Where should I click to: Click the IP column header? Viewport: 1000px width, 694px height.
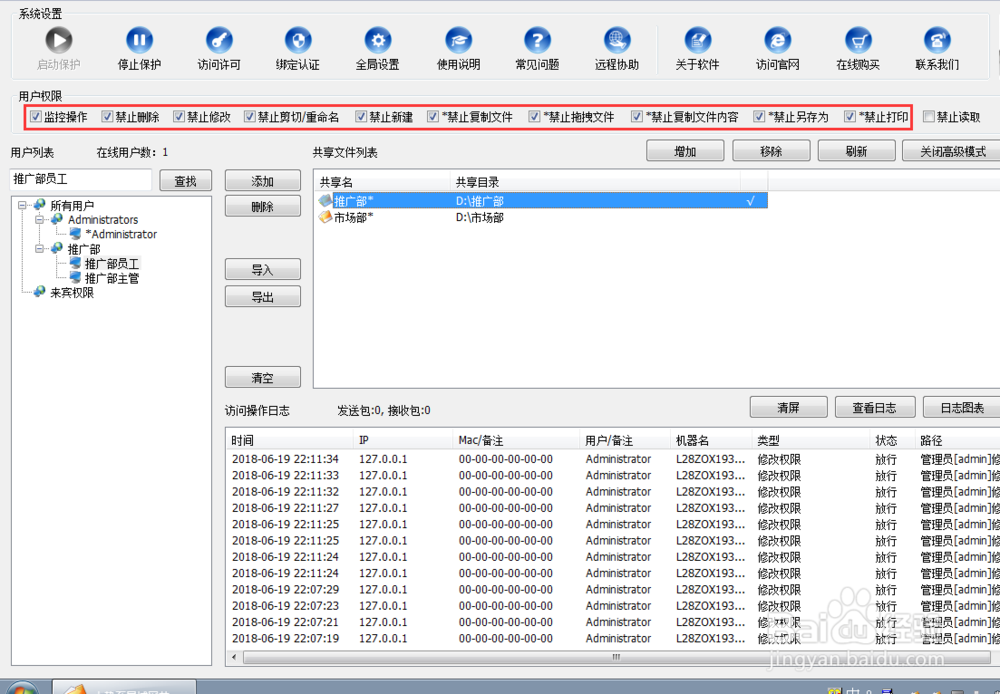[x=402, y=440]
